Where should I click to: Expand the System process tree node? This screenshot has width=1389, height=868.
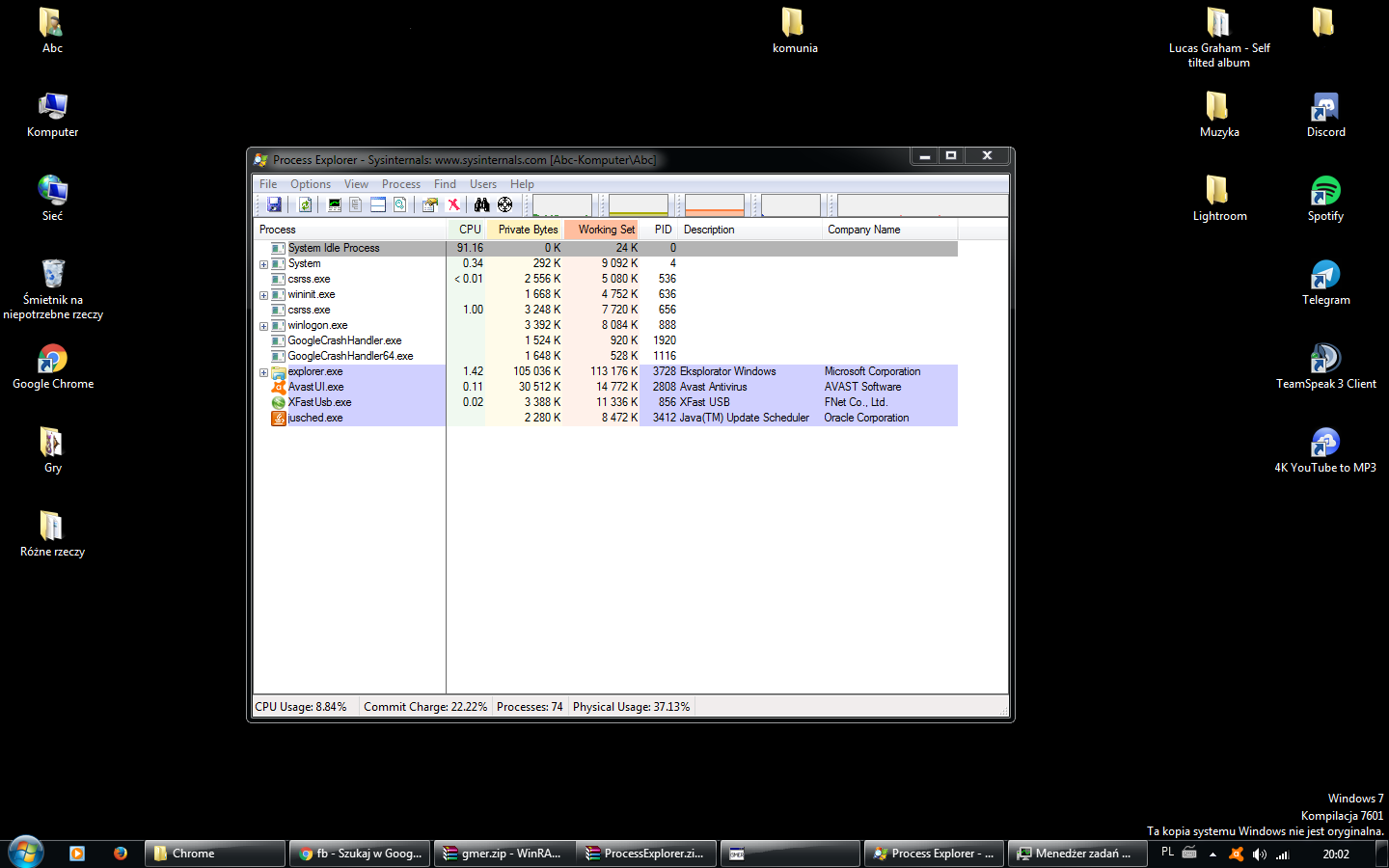tap(263, 264)
